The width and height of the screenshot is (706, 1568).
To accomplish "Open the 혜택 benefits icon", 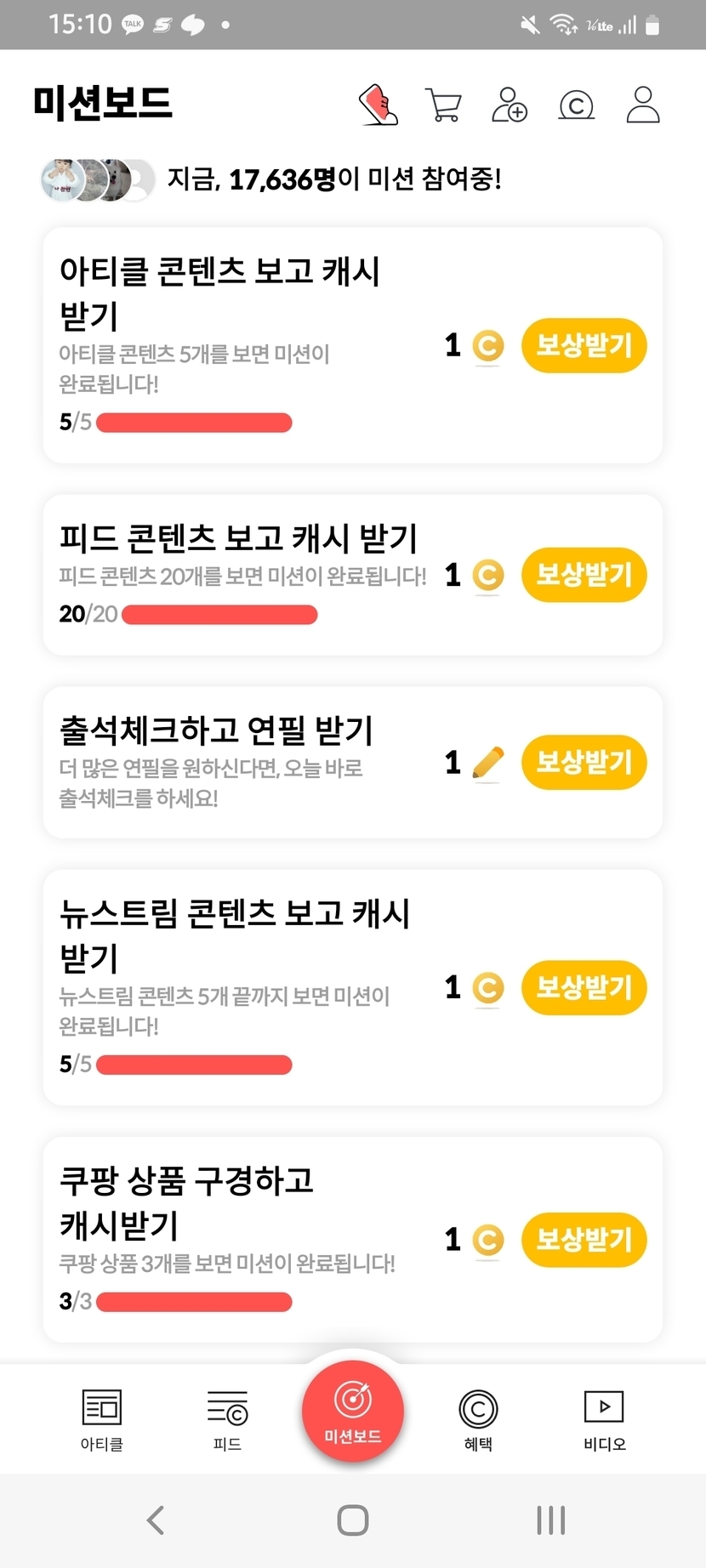I will coord(478,1419).
